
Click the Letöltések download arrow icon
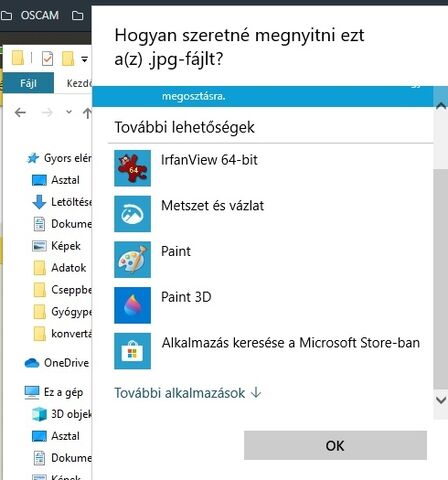click(x=39, y=202)
